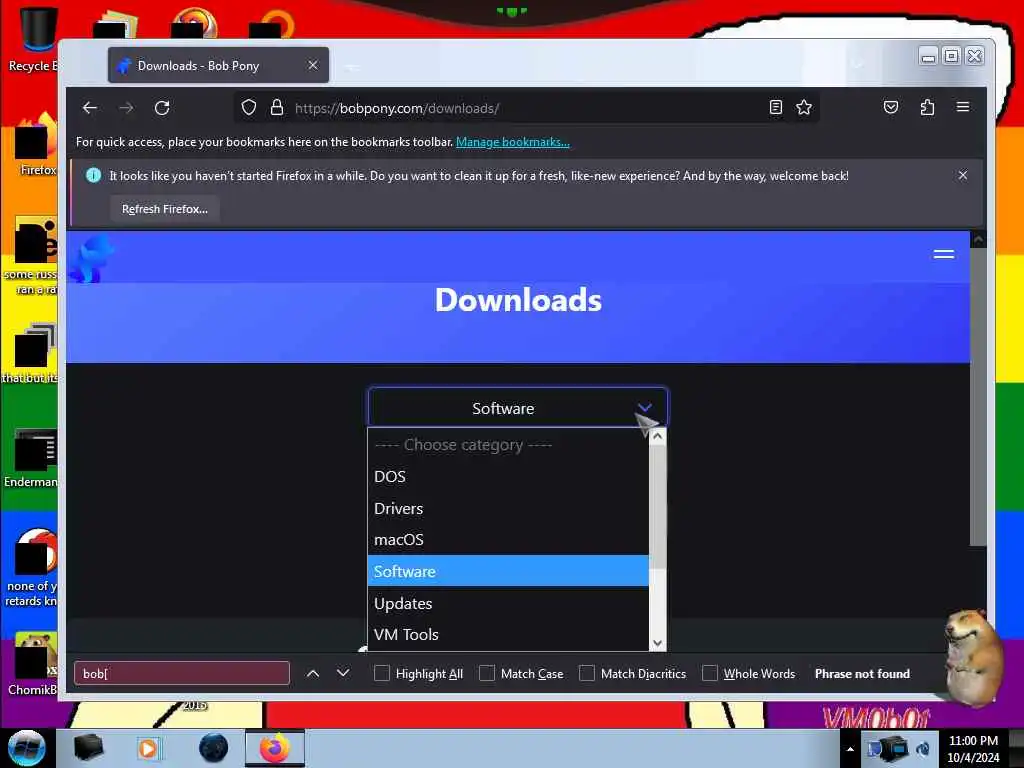Open the Firefox desktop shortcut

click(37, 144)
